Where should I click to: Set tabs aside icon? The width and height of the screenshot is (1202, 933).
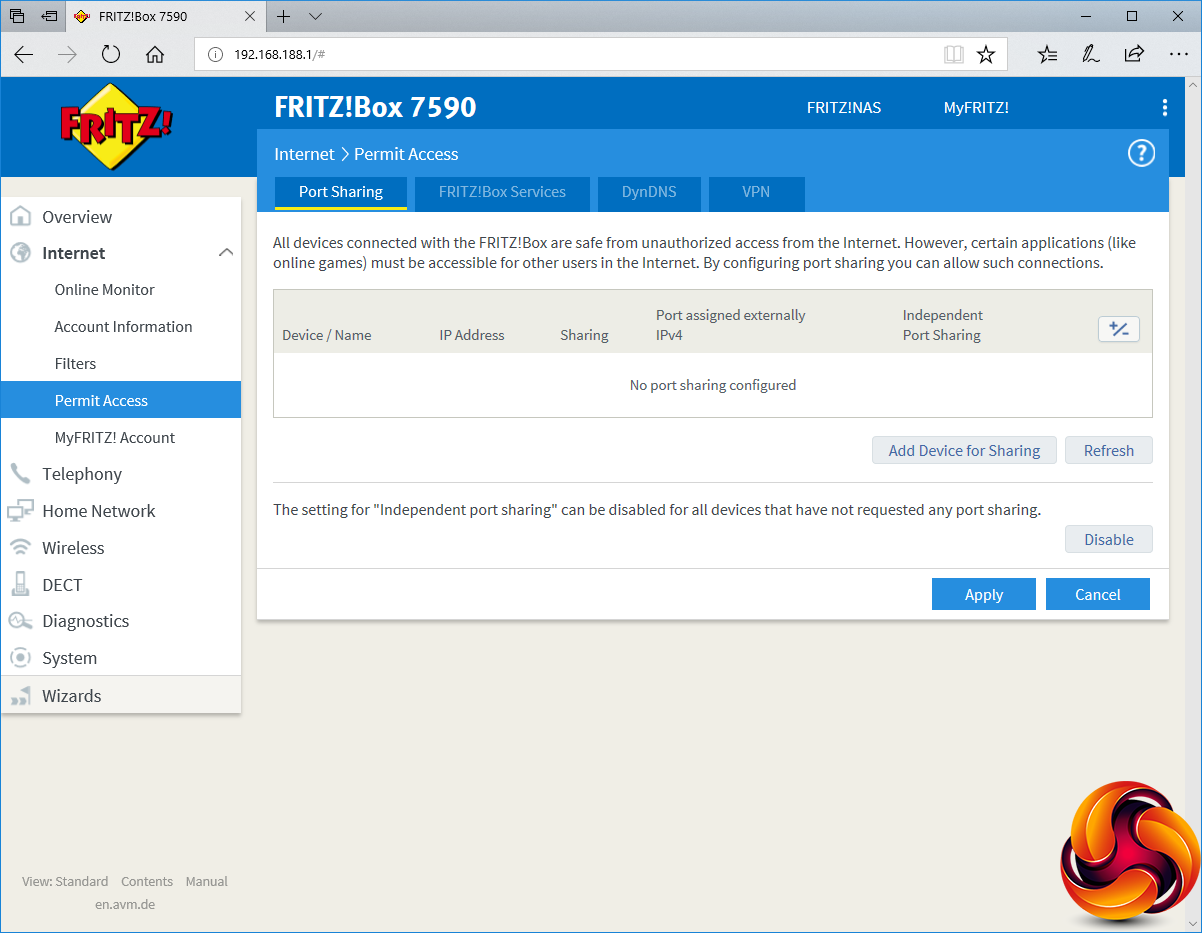(x=49, y=17)
